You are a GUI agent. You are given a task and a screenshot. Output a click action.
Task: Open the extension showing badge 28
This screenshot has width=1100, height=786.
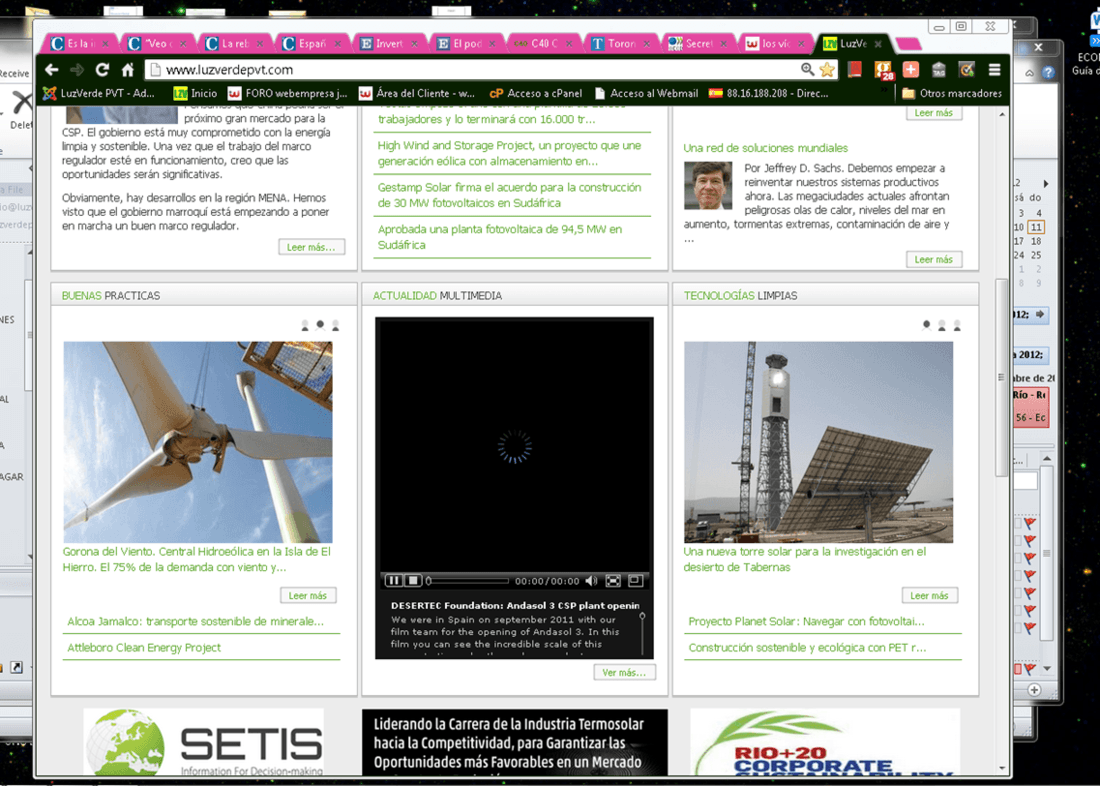(883, 70)
